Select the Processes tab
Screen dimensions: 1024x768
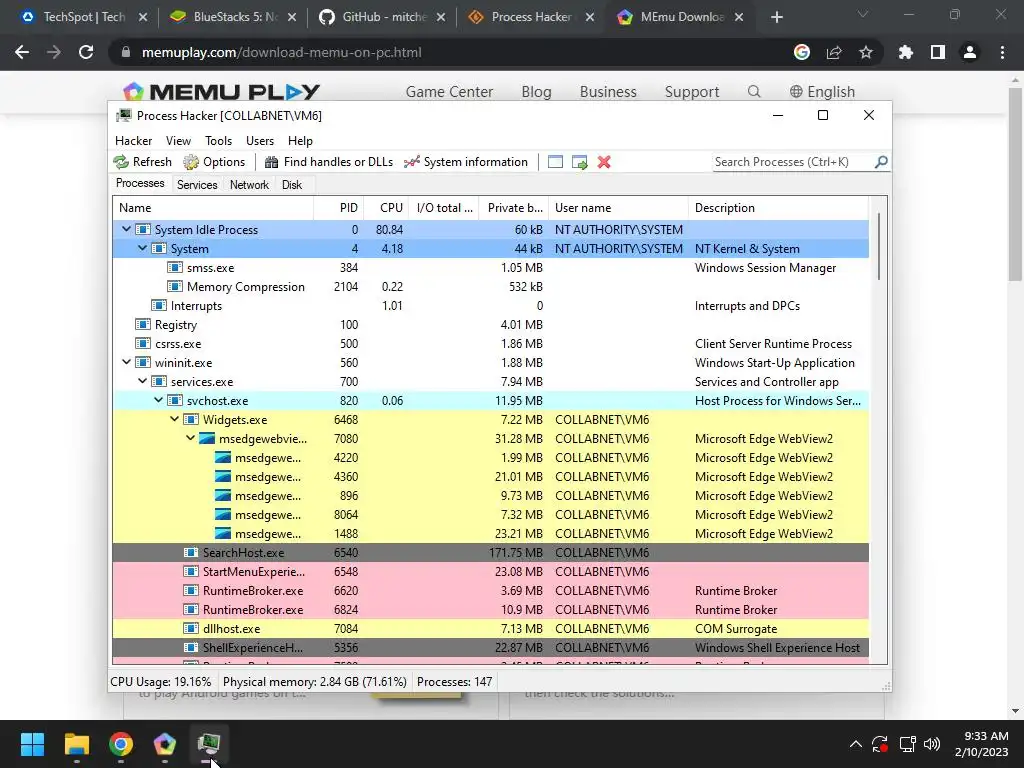coord(140,184)
